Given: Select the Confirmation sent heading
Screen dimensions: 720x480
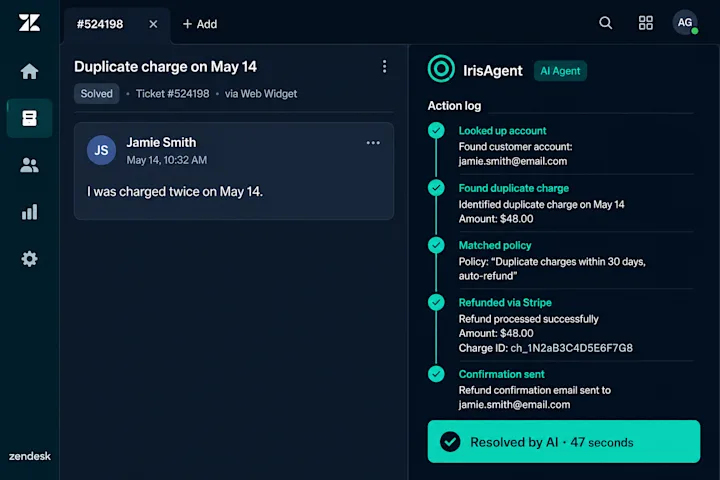Looking at the screenshot, I should pos(501,374).
